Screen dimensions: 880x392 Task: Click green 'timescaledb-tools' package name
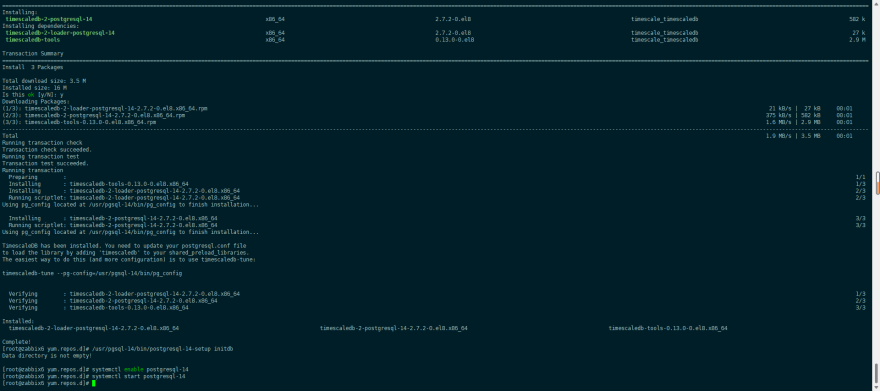point(33,40)
